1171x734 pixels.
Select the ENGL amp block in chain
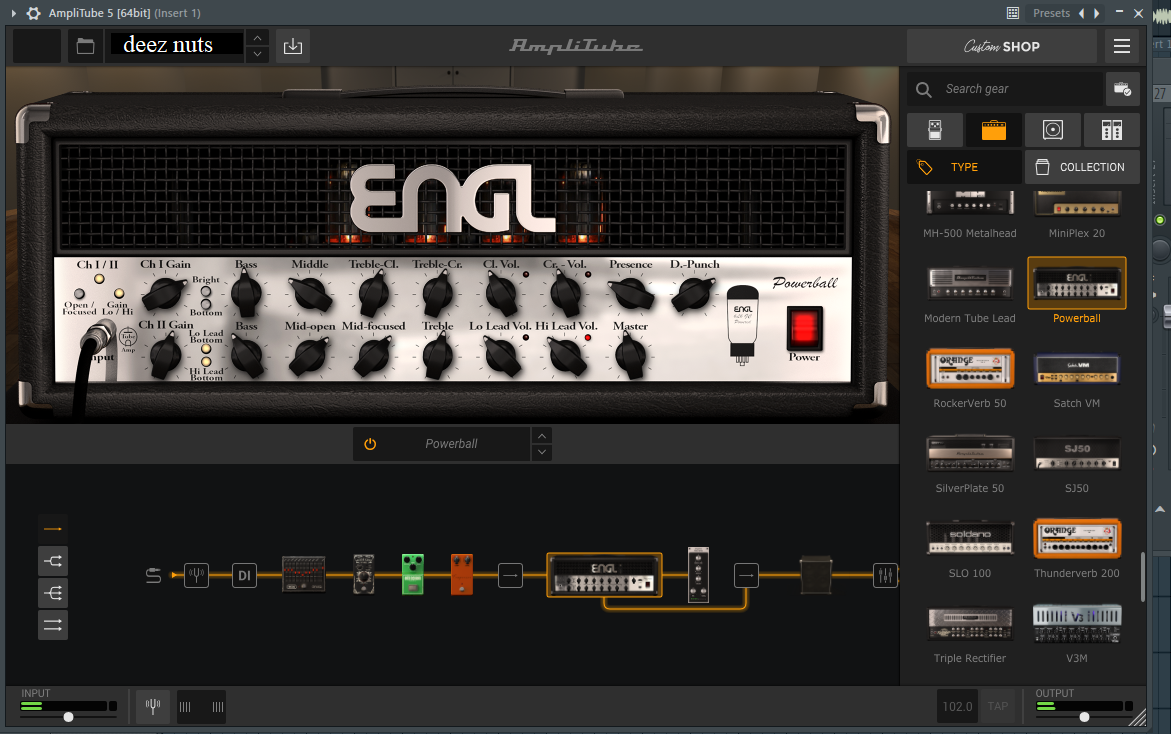pyautogui.click(x=604, y=575)
